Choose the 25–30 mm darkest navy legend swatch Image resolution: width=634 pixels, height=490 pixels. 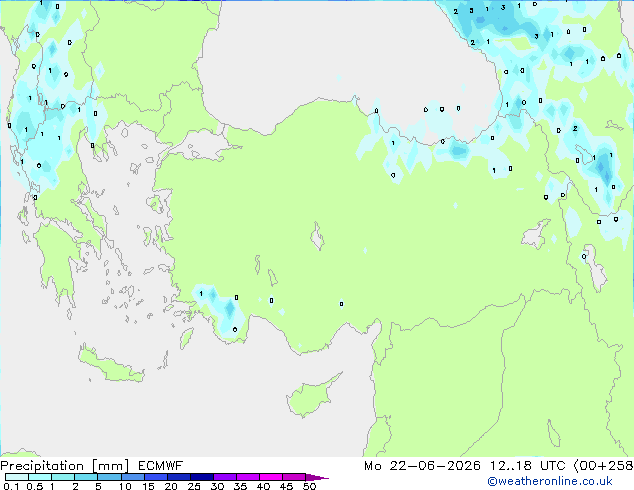click(202, 477)
